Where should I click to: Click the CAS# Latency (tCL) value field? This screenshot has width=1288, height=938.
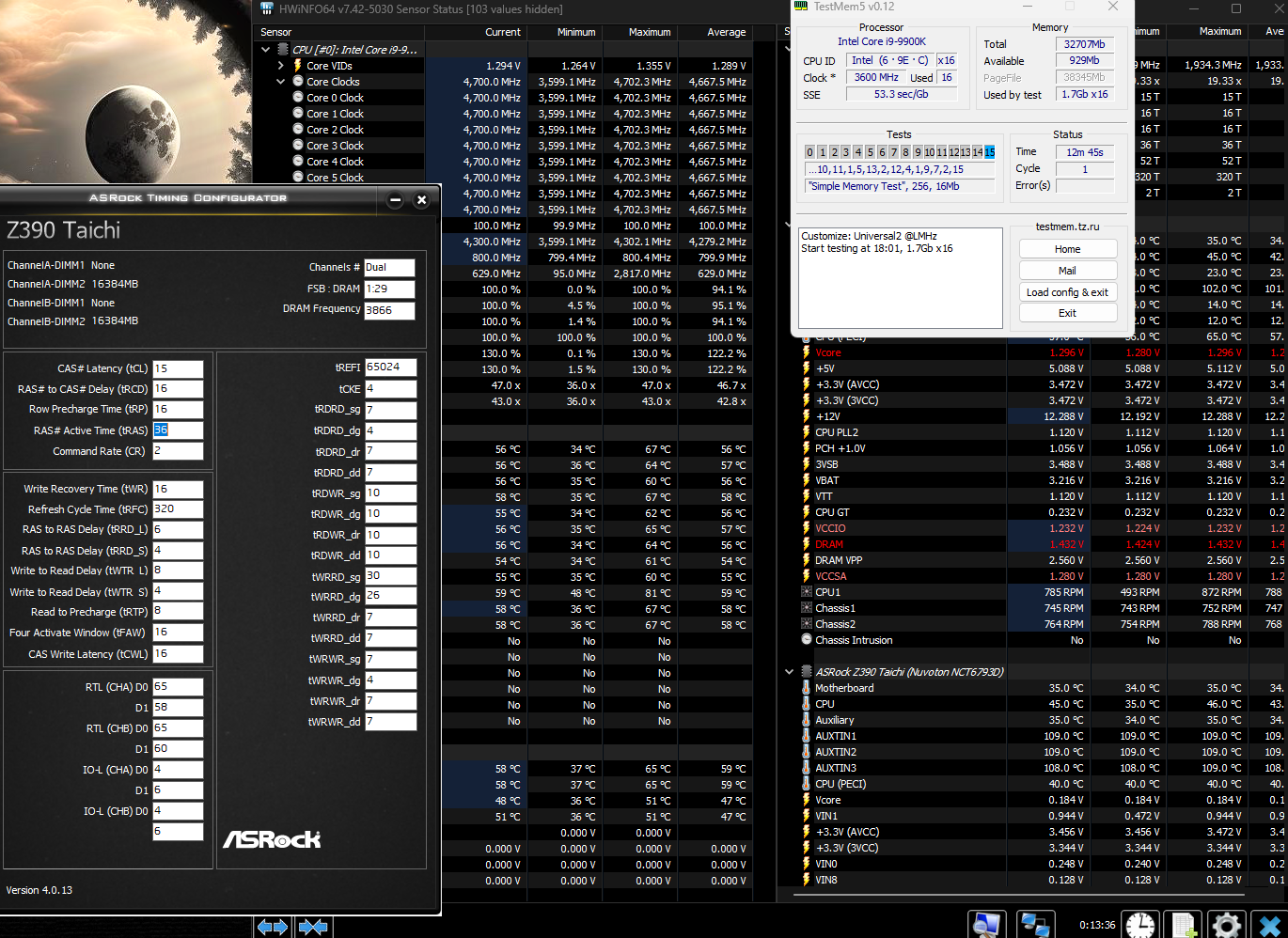[x=178, y=368]
